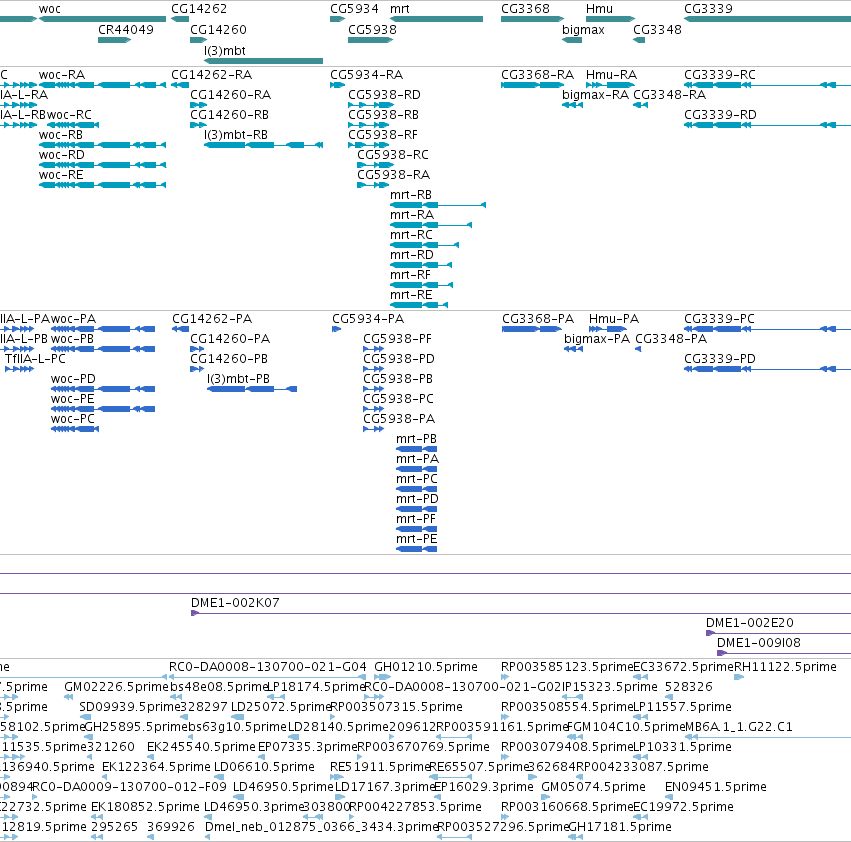
Task: Select protein woc-PA
Action: tap(73, 319)
